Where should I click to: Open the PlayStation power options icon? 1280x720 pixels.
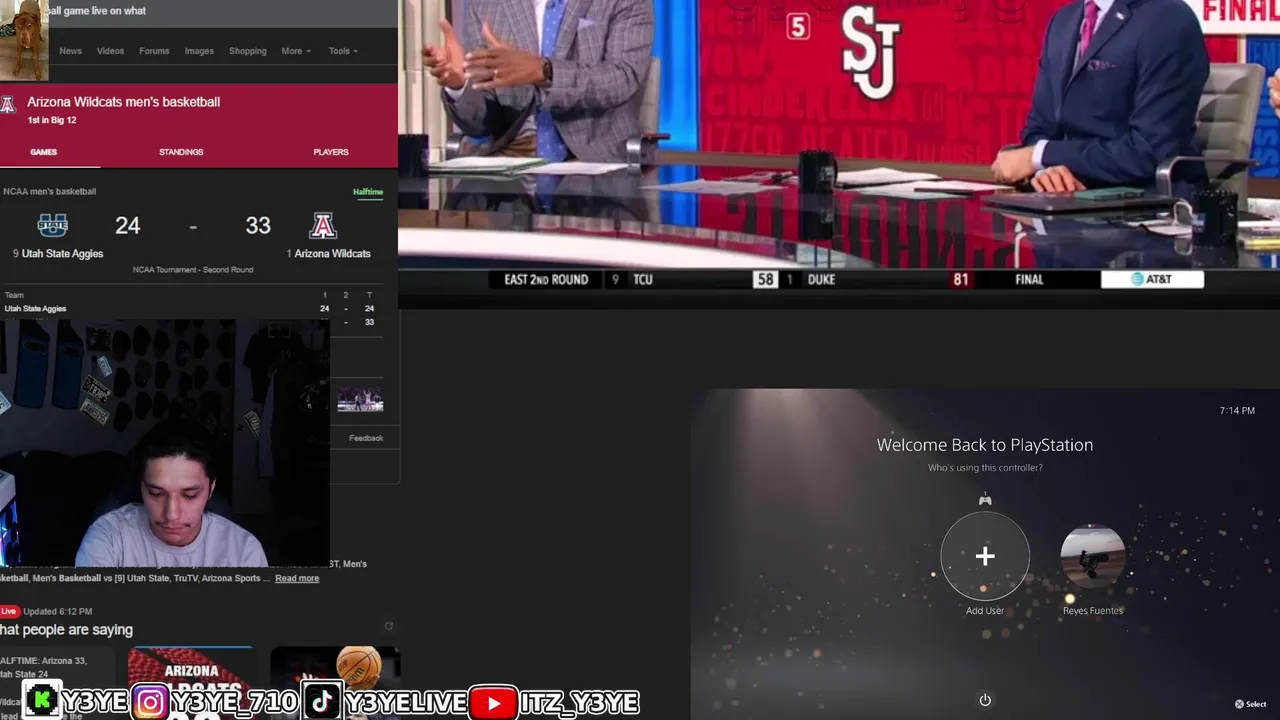click(985, 700)
